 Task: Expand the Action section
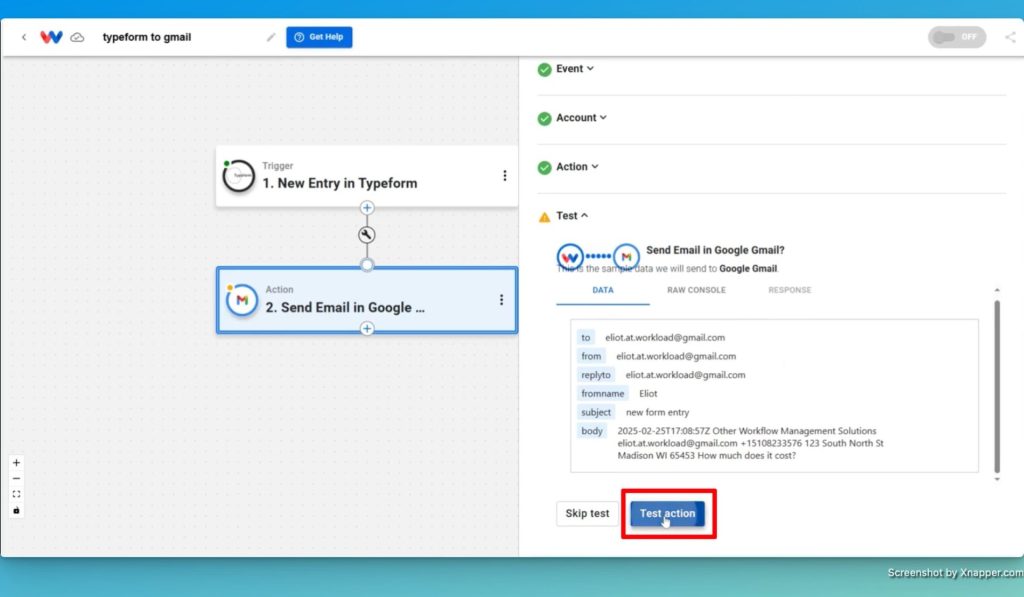[577, 167]
